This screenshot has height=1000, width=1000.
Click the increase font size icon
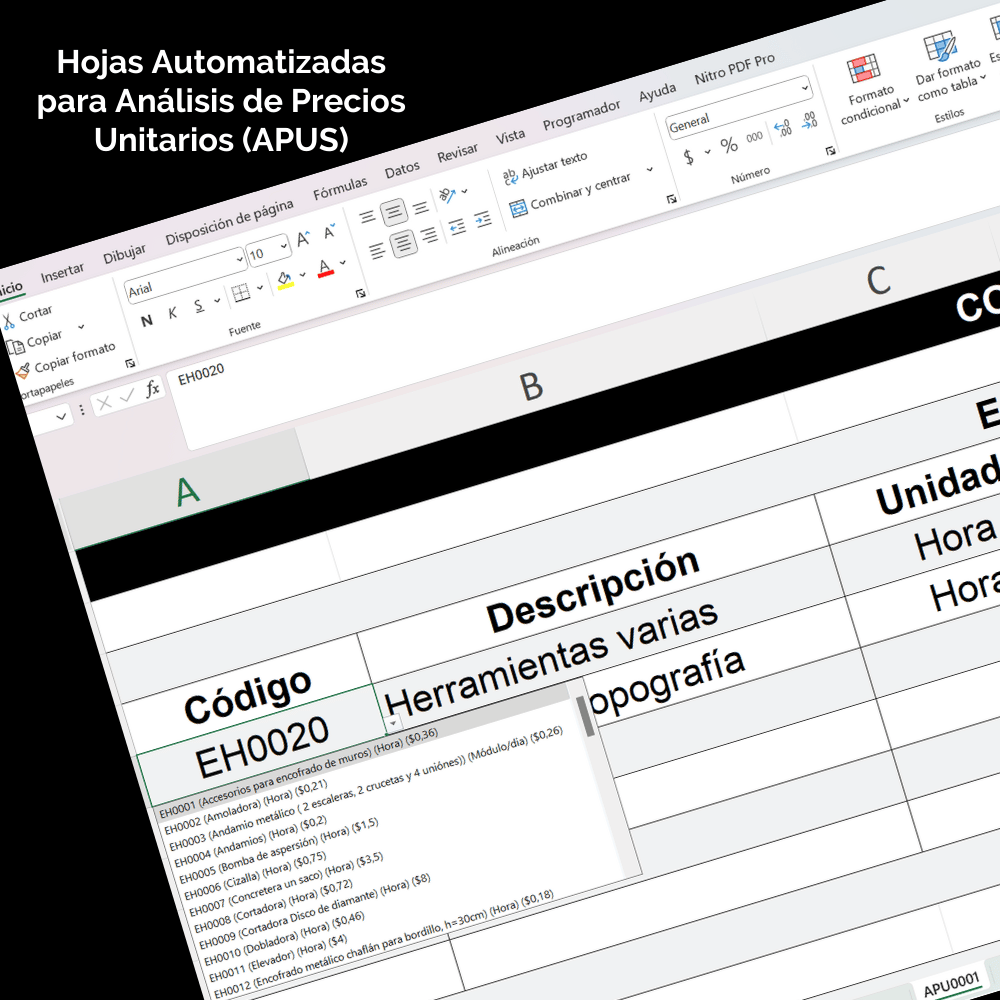304,239
